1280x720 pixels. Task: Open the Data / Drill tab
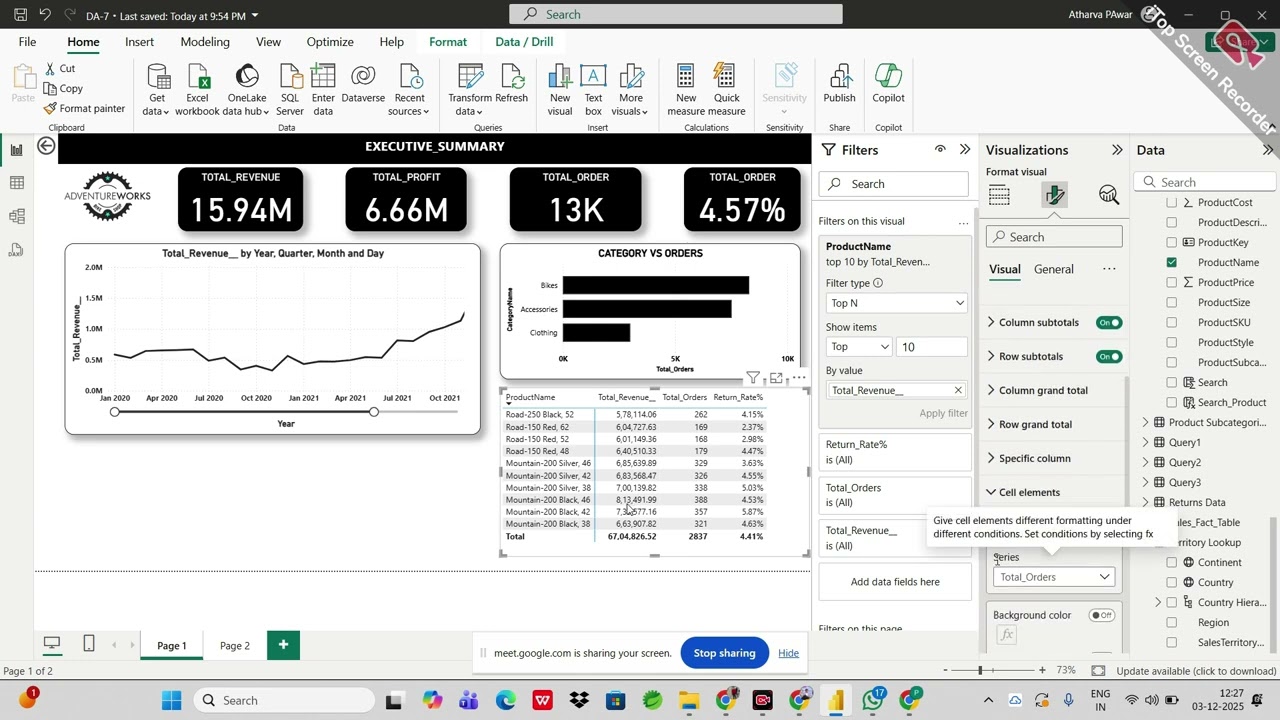[524, 42]
